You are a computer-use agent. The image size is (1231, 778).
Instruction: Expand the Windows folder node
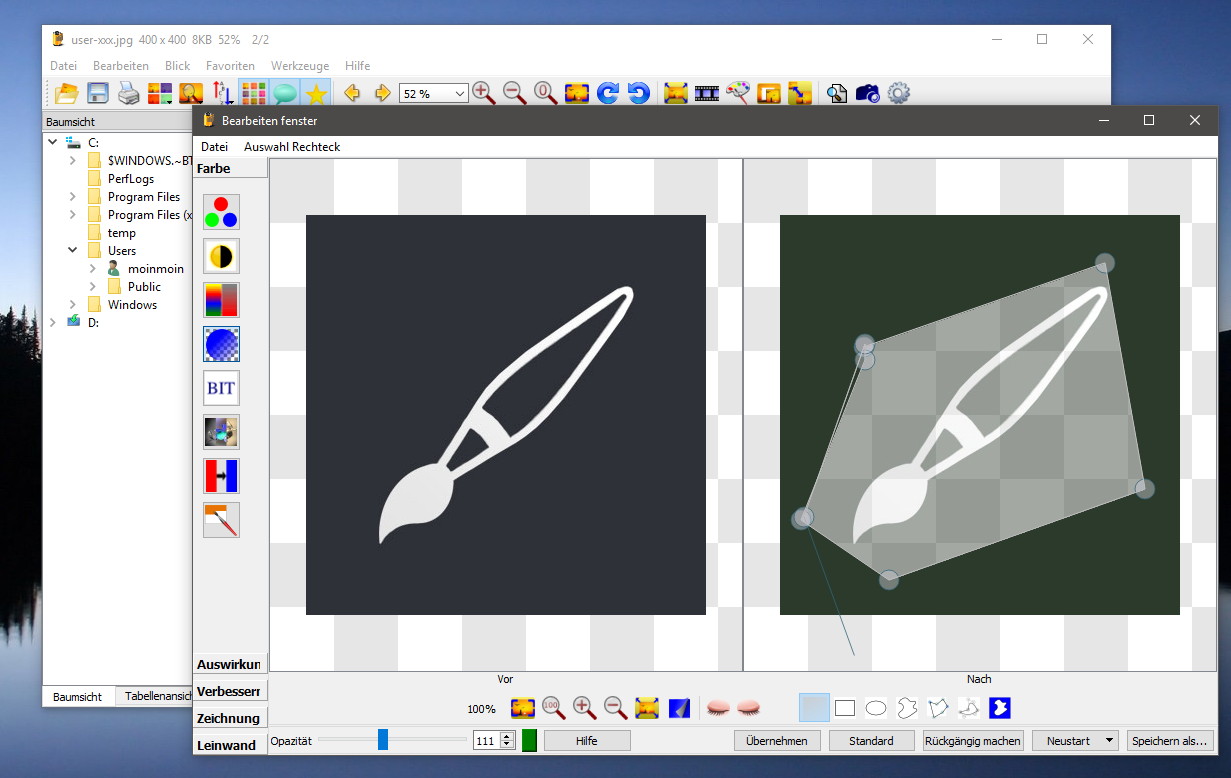(x=73, y=305)
